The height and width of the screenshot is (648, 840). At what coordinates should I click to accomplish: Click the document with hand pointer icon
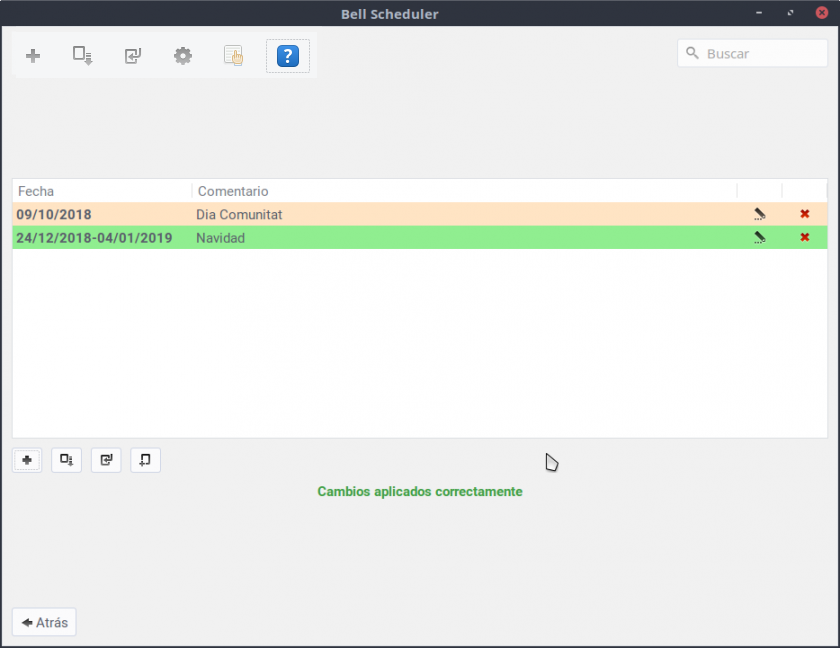click(x=233, y=56)
